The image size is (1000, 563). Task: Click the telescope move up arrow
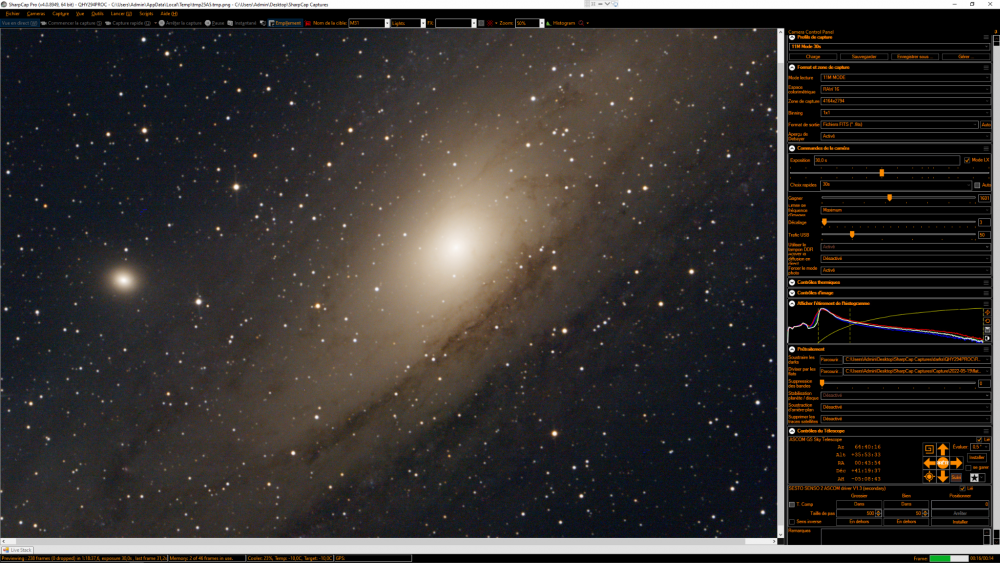pos(942,450)
